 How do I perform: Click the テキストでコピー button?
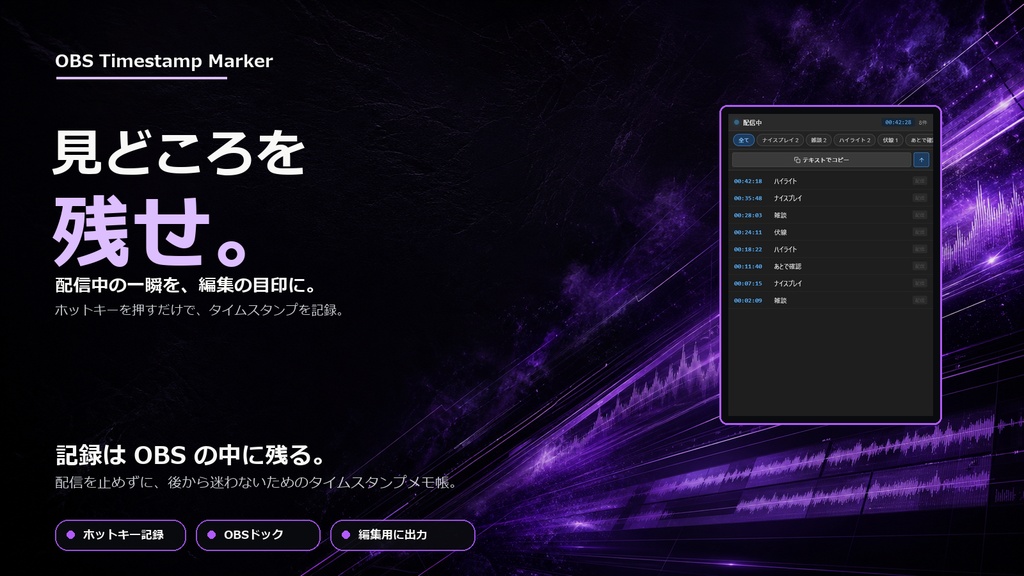(822, 159)
